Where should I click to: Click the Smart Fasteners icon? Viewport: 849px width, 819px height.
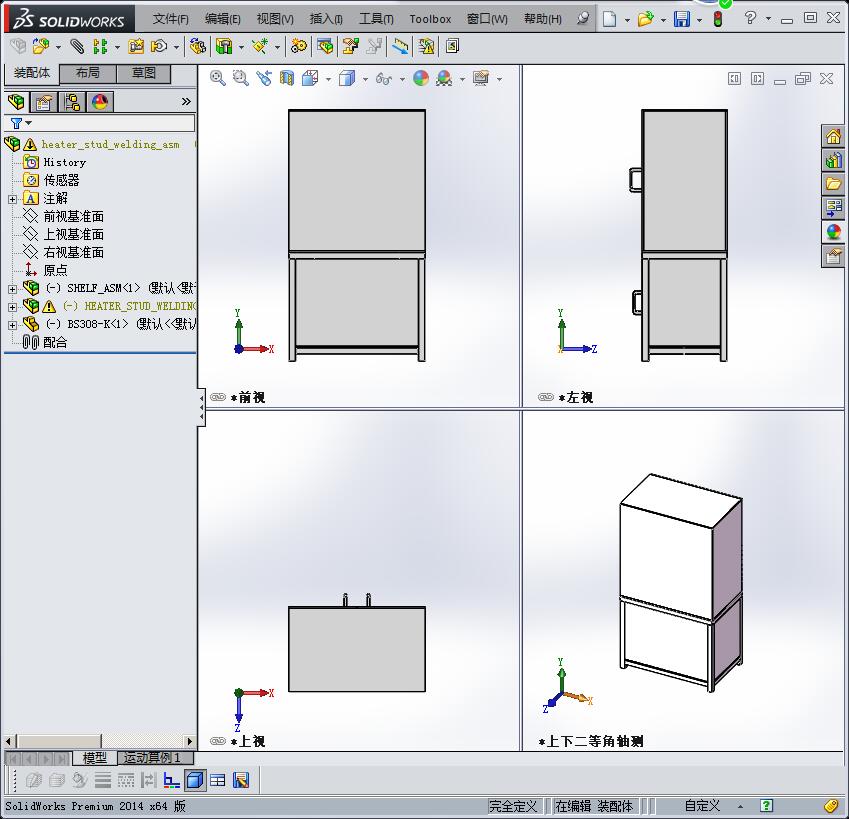[x=136, y=47]
